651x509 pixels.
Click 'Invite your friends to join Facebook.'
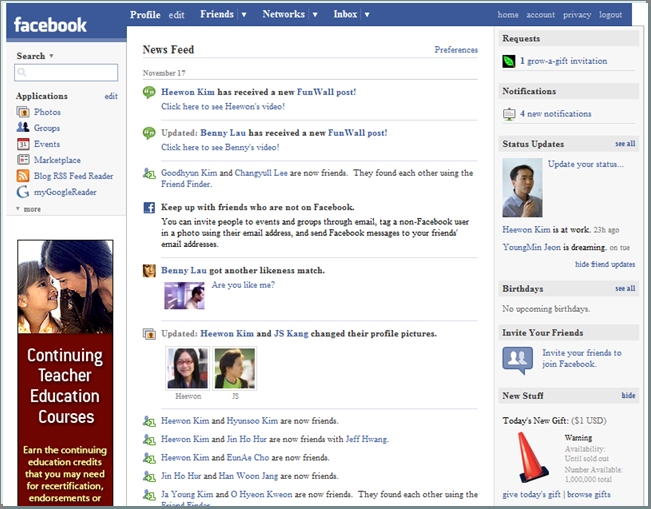click(582, 358)
